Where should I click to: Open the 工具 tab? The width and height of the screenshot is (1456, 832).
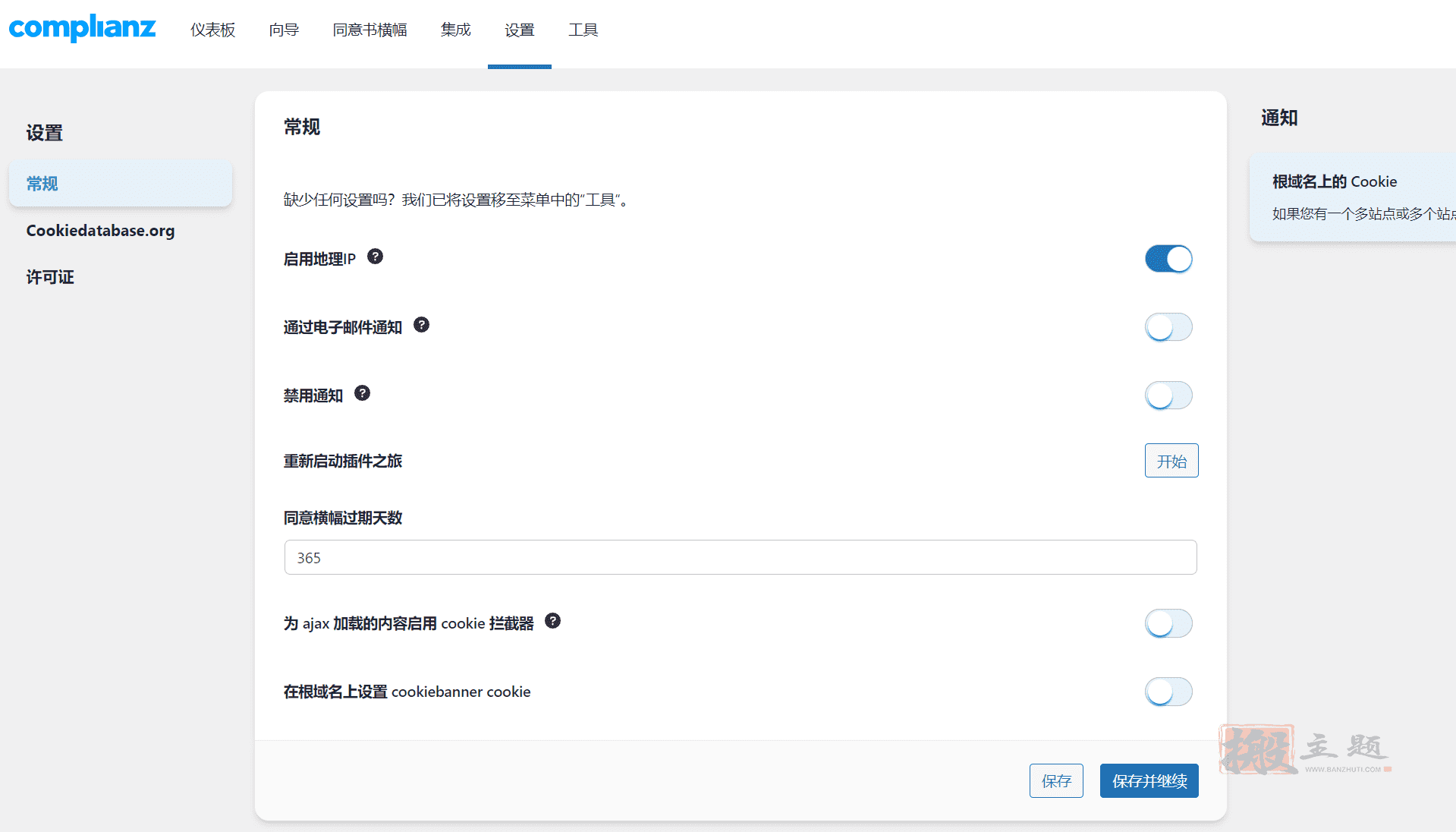583,30
